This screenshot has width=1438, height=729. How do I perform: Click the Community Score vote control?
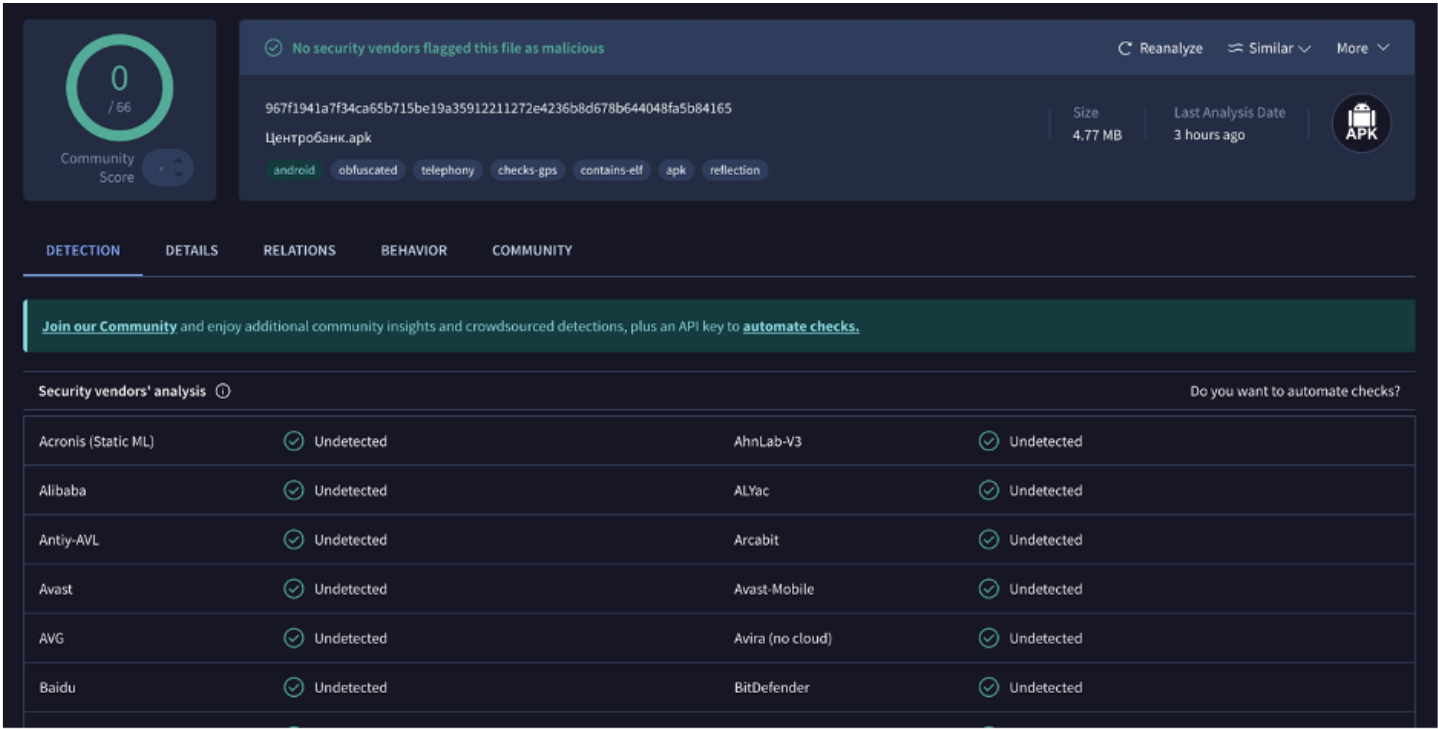167,167
